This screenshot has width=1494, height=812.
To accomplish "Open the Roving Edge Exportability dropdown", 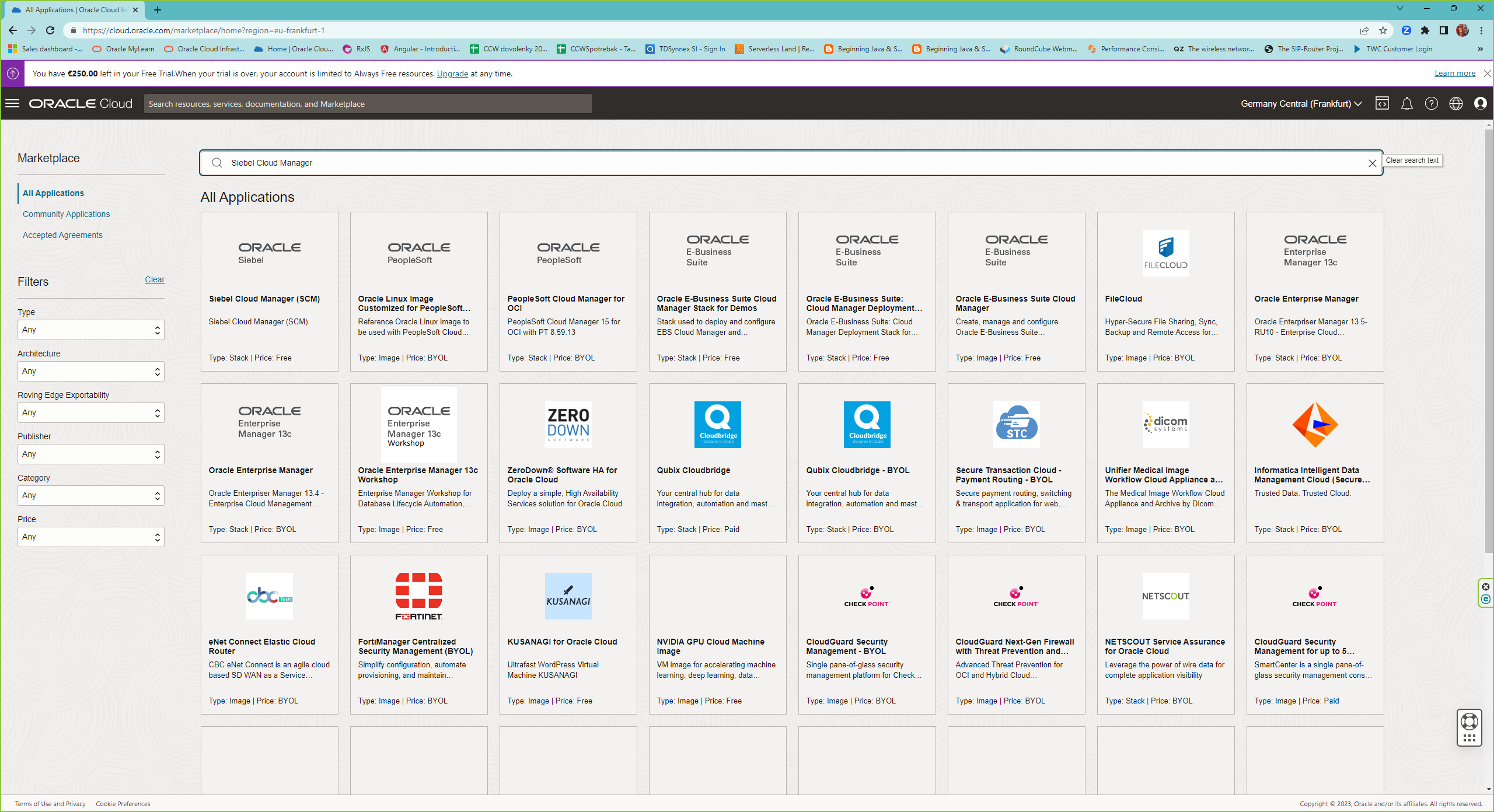I will point(91,412).
